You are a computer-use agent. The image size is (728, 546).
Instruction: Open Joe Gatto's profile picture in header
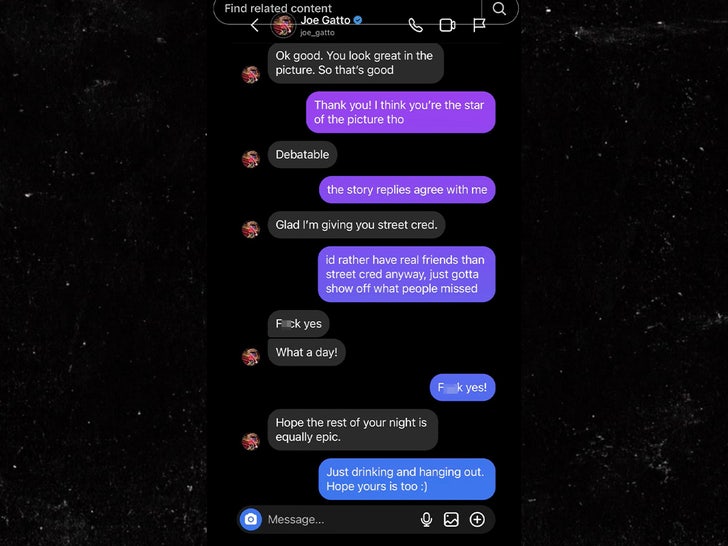coord(283,25)
